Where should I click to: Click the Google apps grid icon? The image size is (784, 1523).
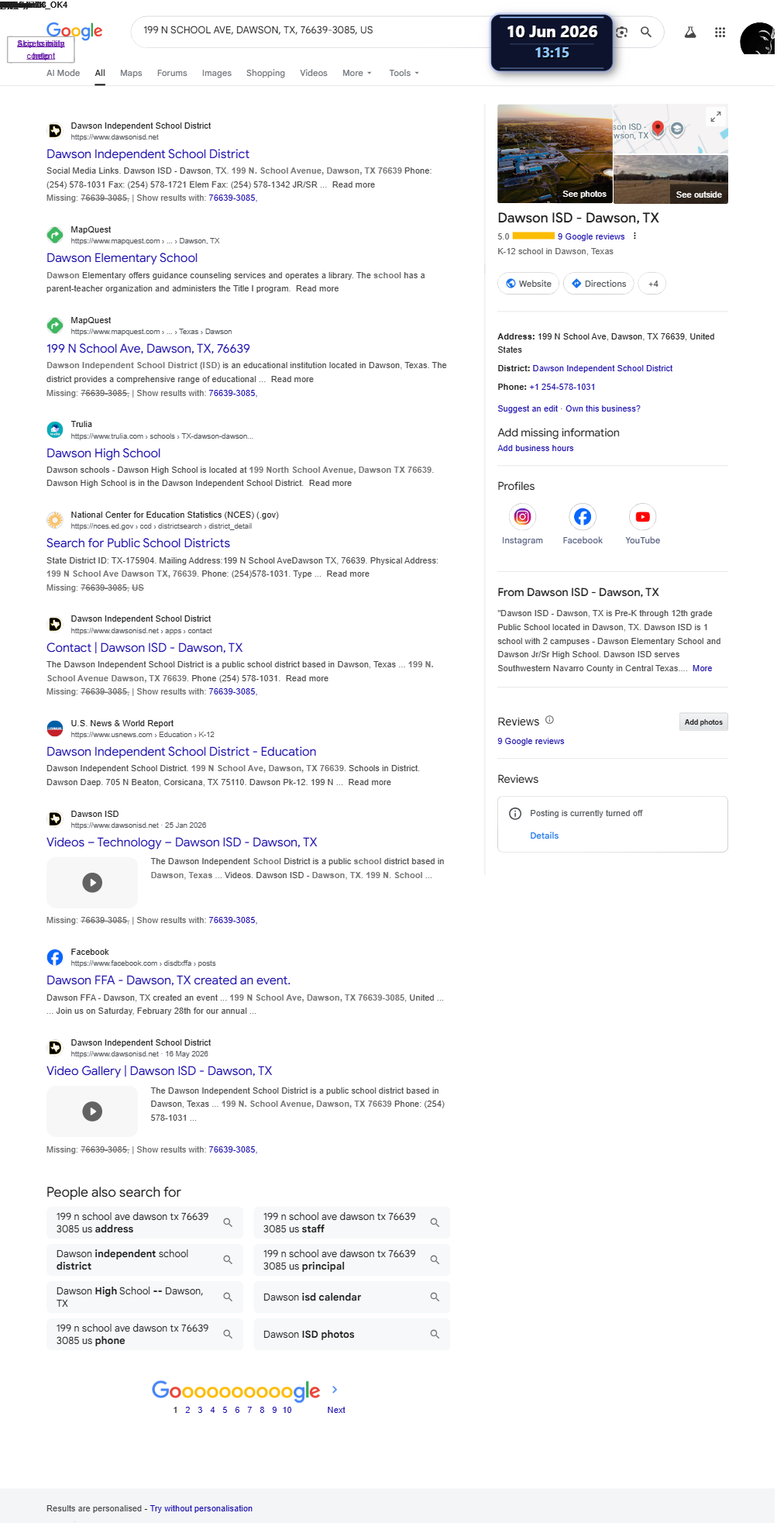point(720,33)
